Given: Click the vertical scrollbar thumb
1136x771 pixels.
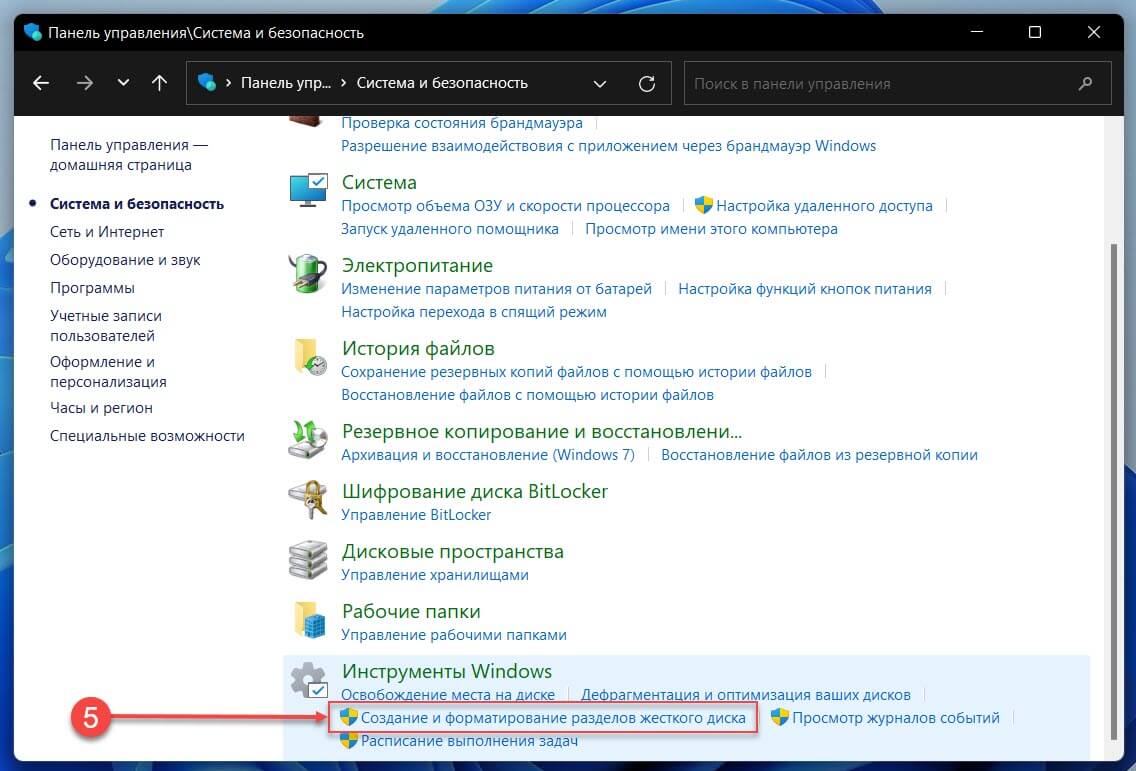Looking at the screenshot, I should pyautogui.click(x=1113, y=491).
